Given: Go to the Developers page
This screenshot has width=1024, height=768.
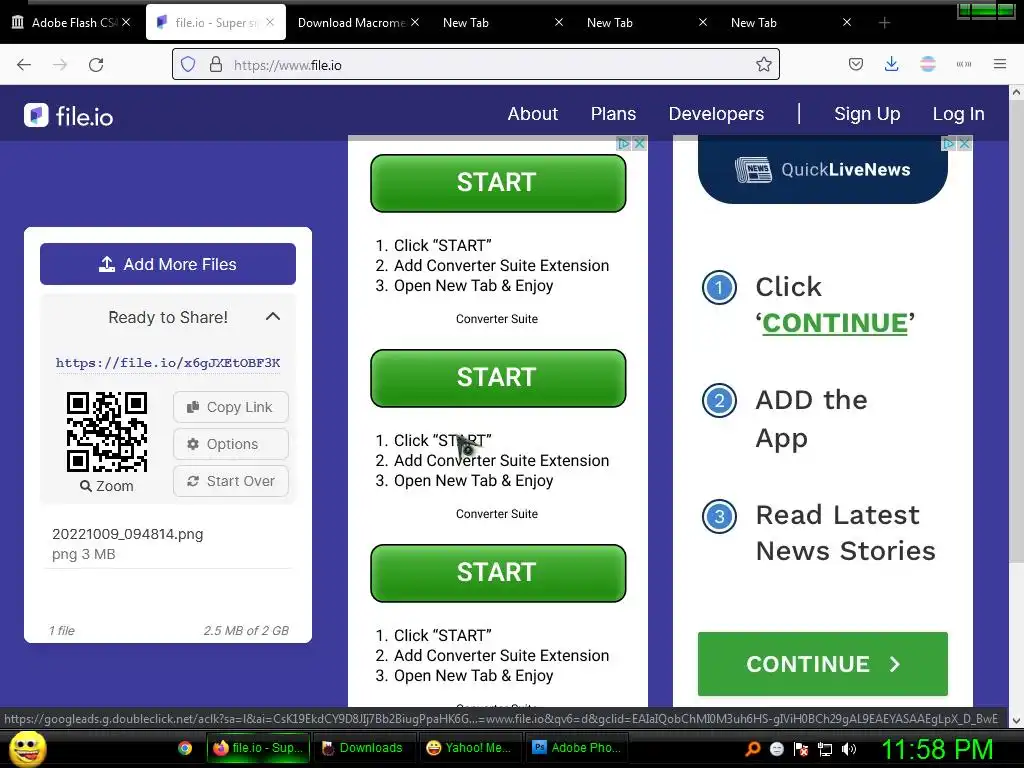Looking at the screenshot, I should [716, 114].
